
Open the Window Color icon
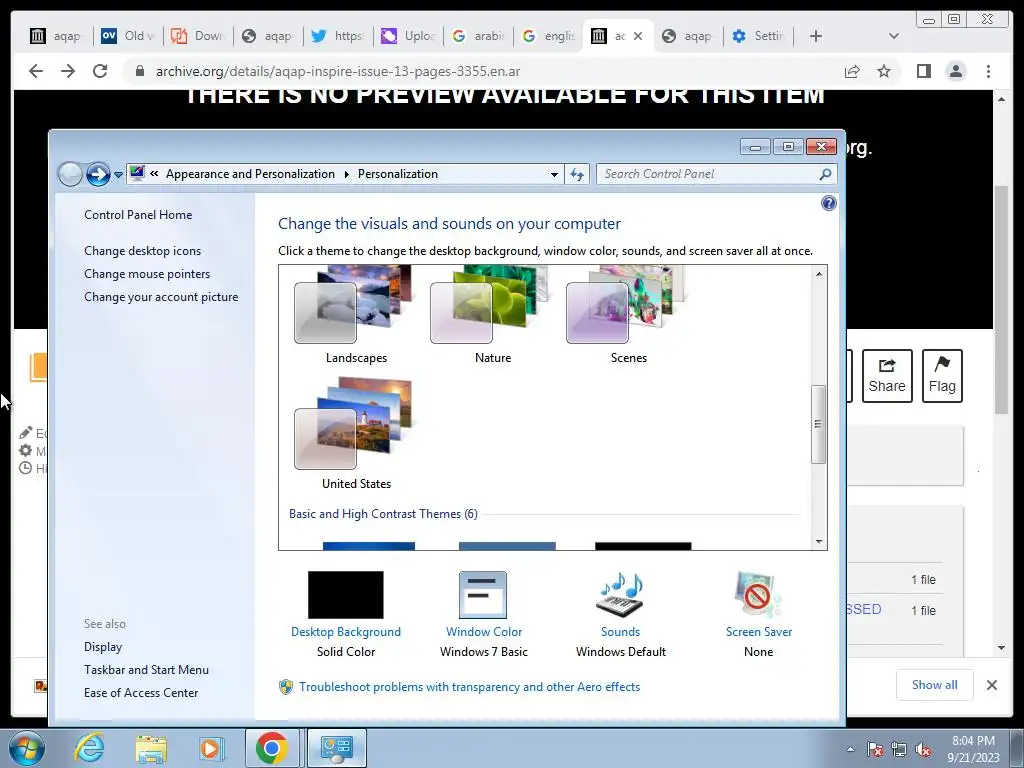[x=483, y=595]
